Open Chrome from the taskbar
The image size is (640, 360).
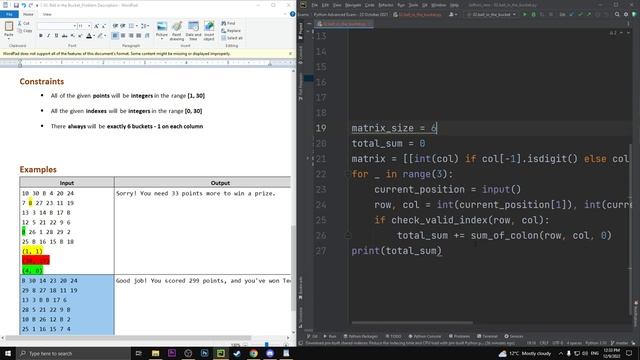(253, 353)
